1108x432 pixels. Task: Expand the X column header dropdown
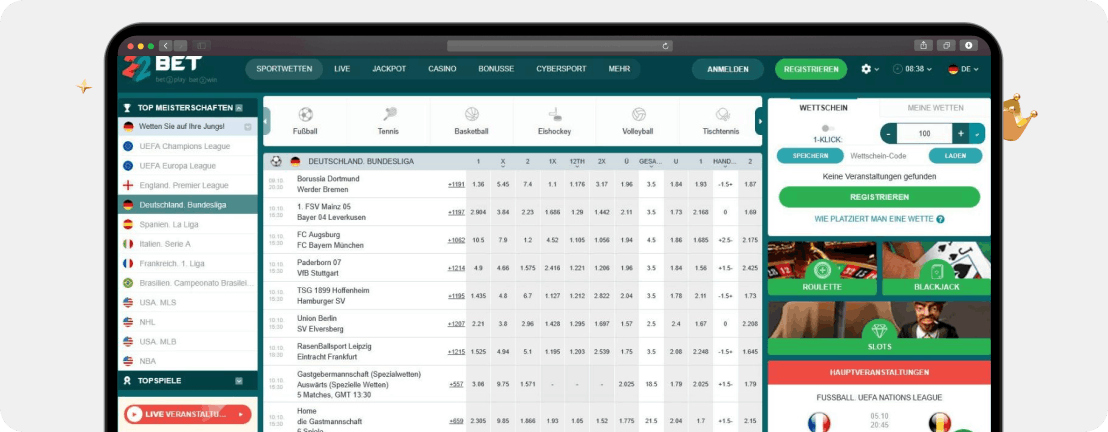pos(503,167)
